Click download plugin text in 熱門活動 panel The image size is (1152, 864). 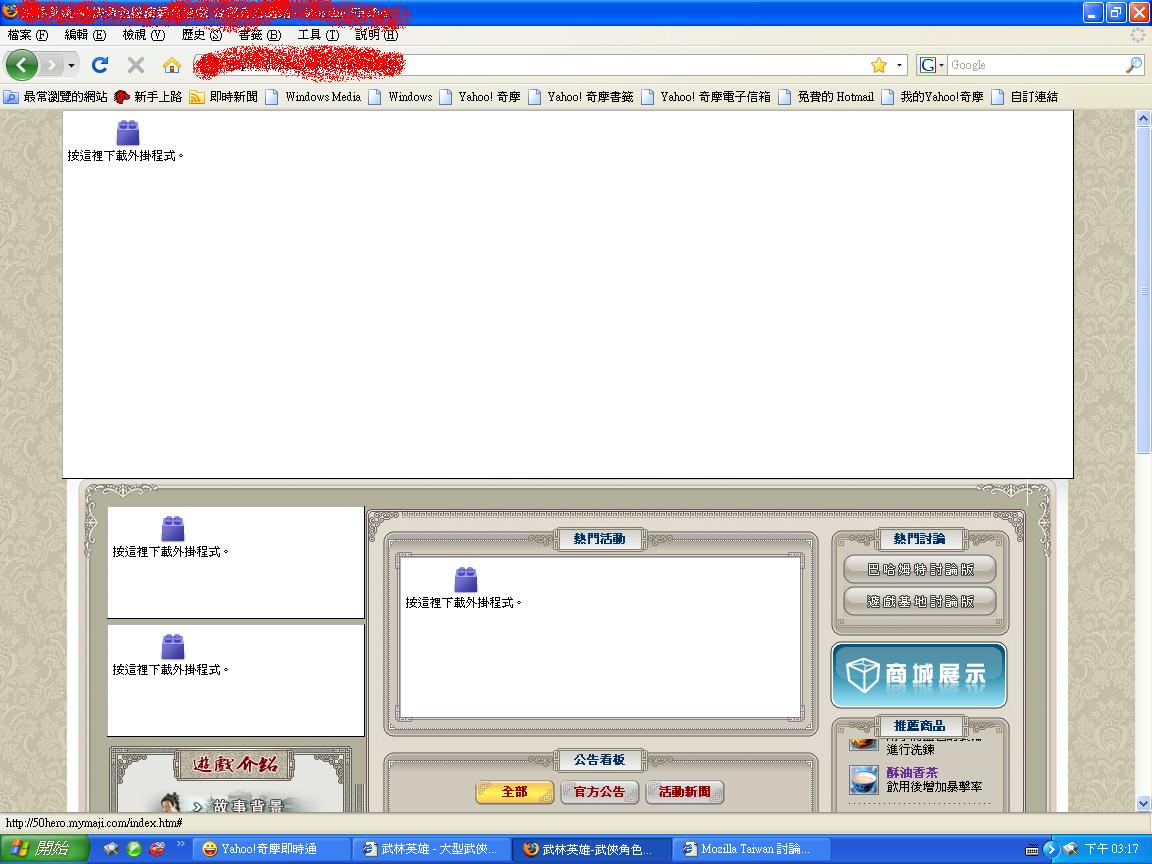click(463, 602)
